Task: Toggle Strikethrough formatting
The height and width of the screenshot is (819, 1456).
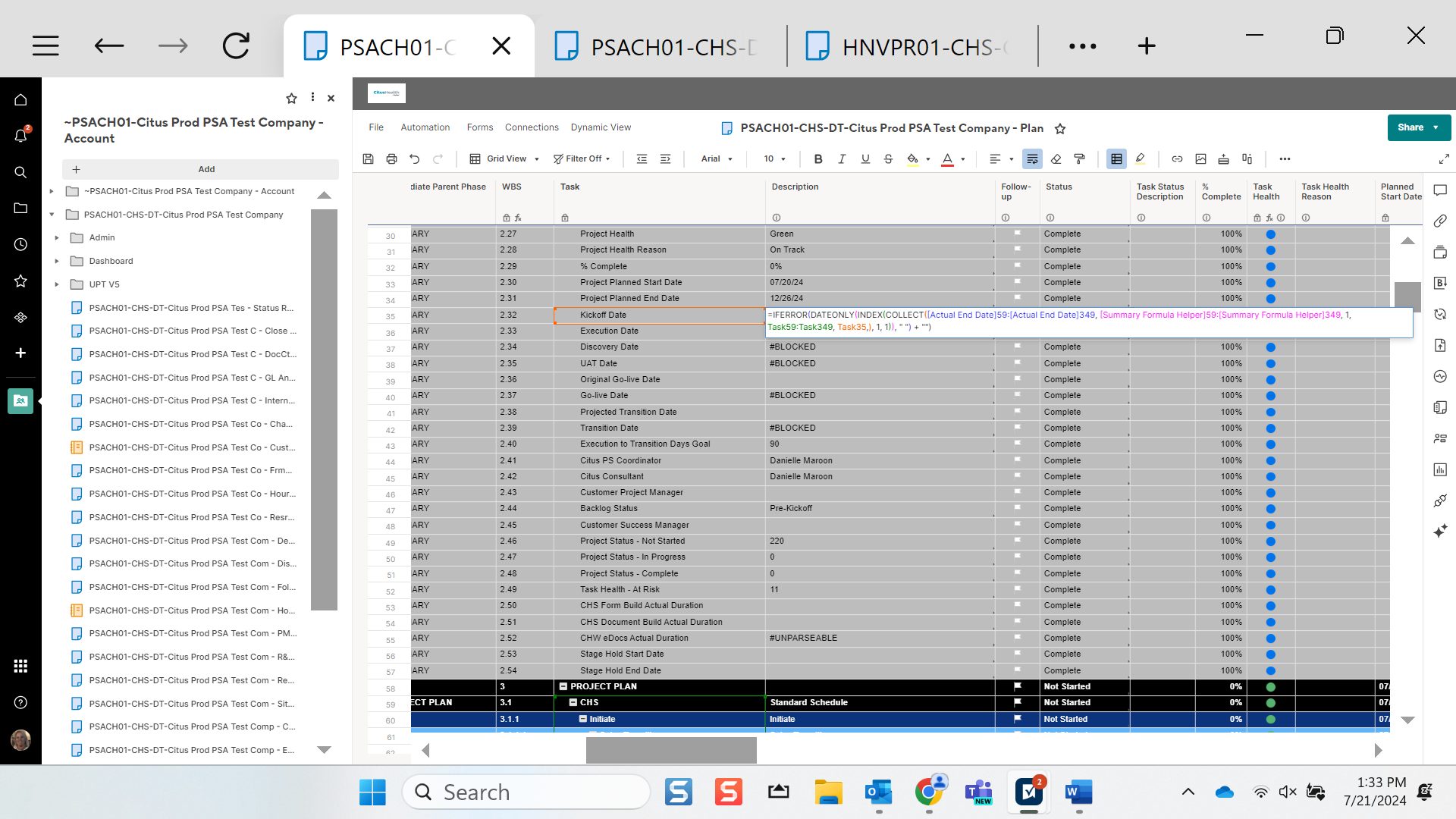Action: point(888,159)
